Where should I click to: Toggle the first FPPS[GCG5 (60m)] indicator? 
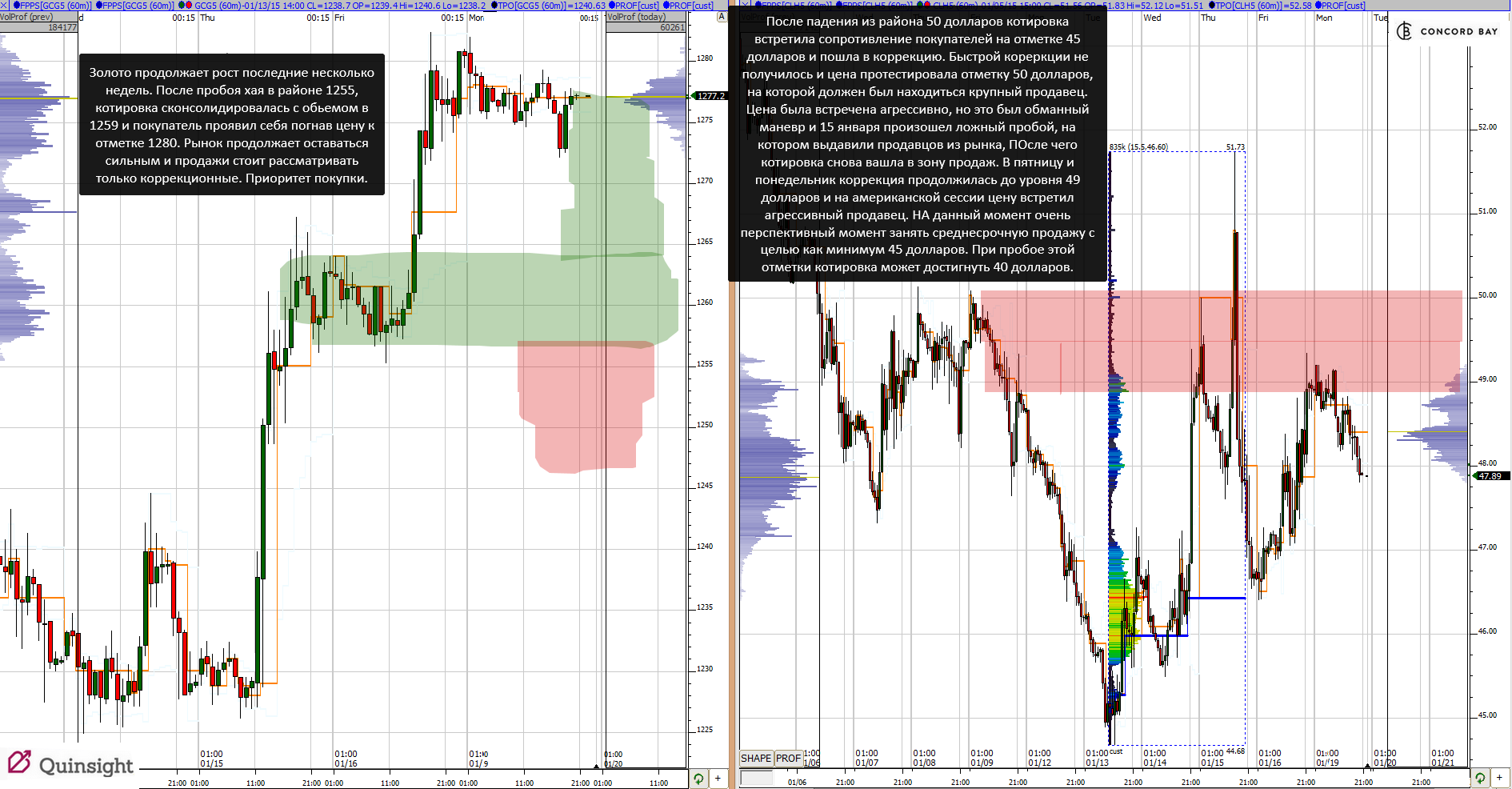[x=52, y=5]
